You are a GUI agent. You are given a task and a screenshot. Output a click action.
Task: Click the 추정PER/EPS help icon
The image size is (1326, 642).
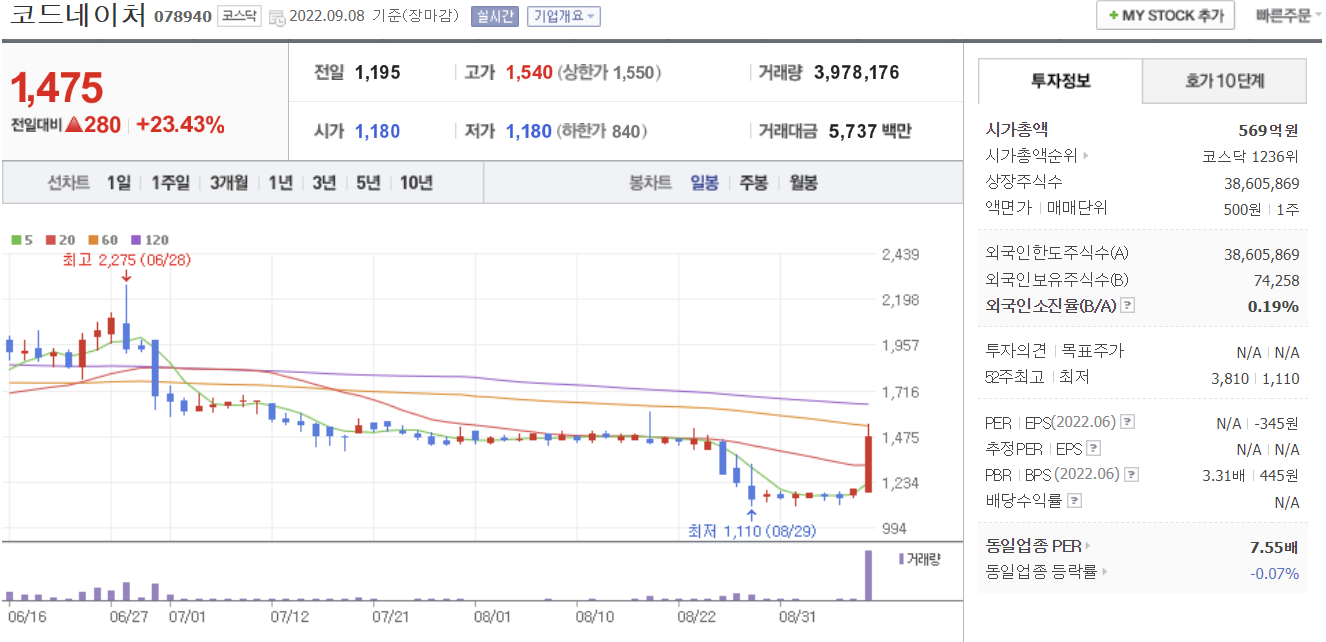[1092, 448]
